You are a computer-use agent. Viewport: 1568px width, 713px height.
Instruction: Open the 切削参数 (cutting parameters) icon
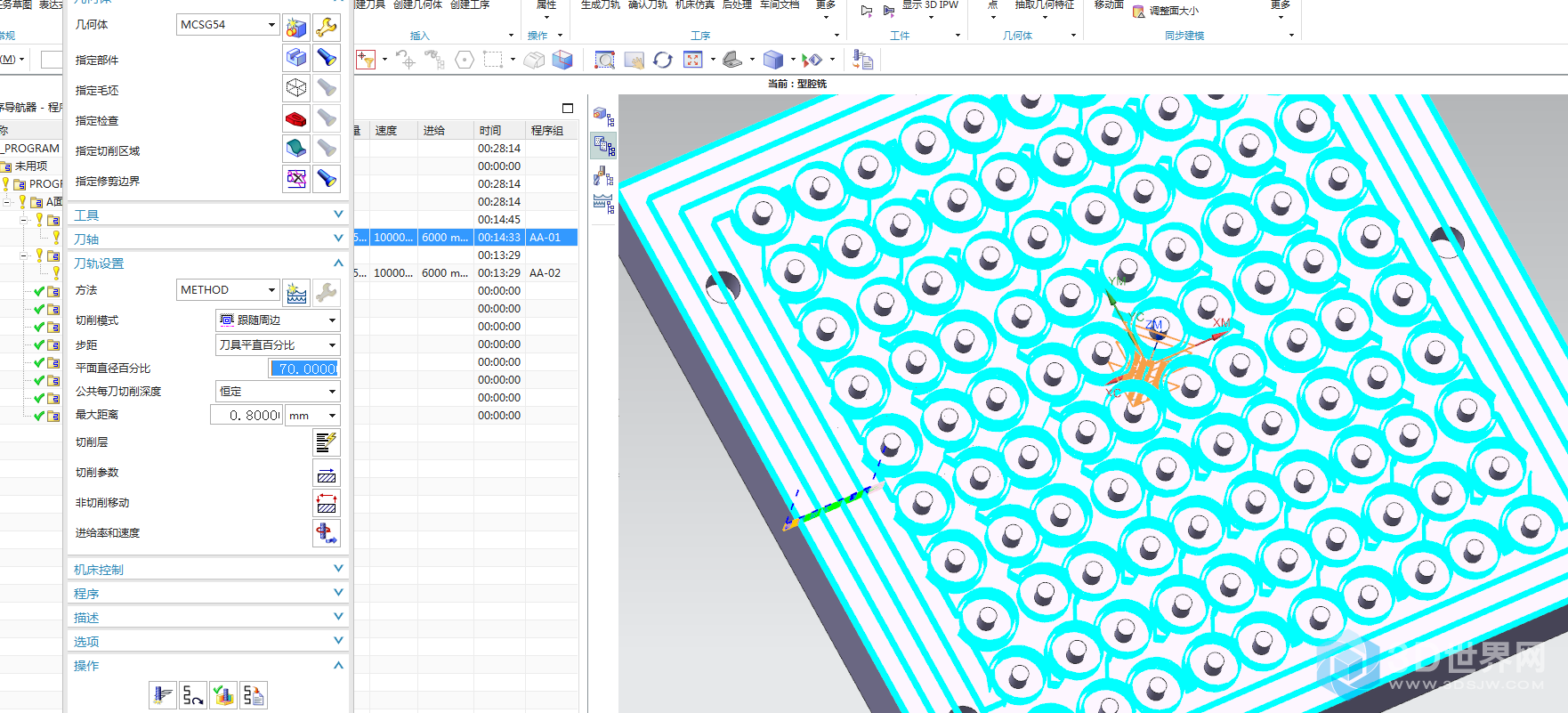pyautogui.click(x=327, y=473)
